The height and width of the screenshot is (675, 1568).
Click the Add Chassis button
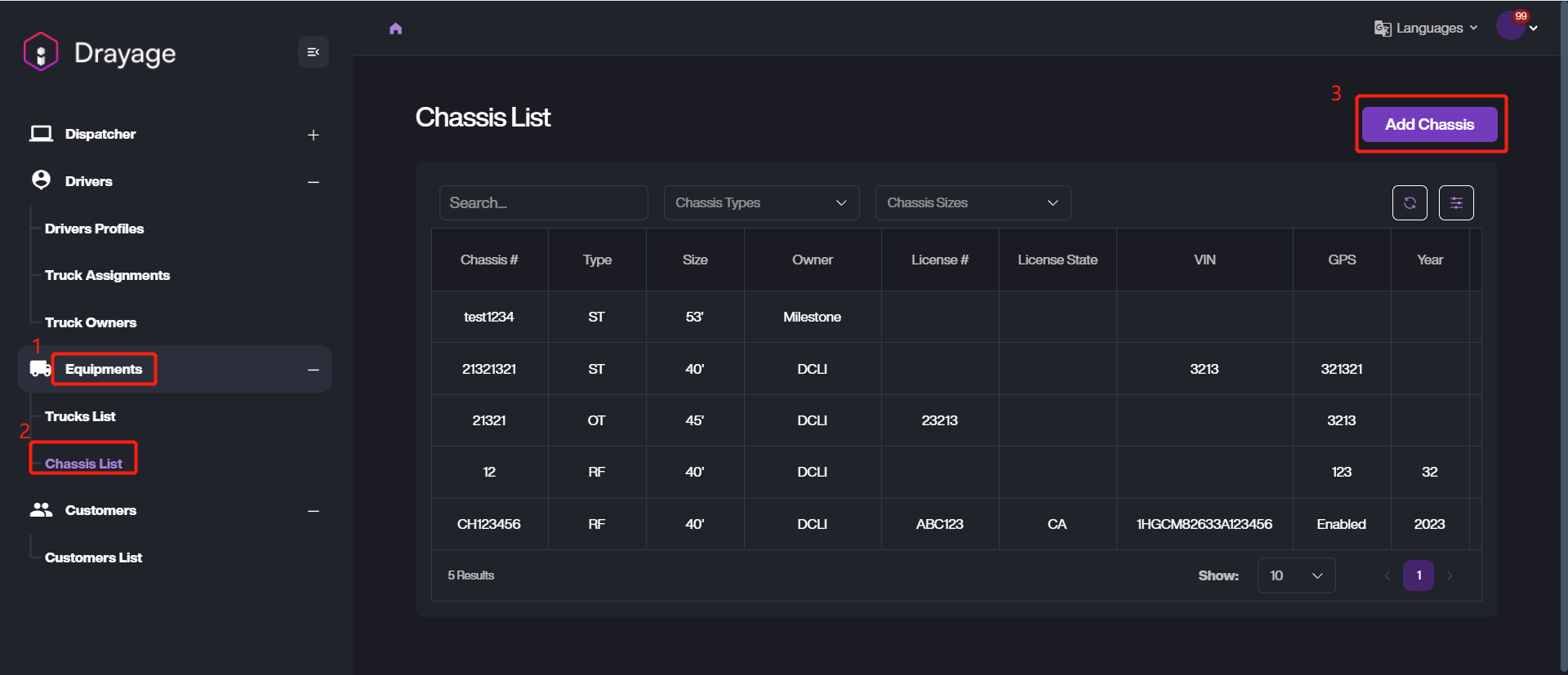tap(1429, 125)
